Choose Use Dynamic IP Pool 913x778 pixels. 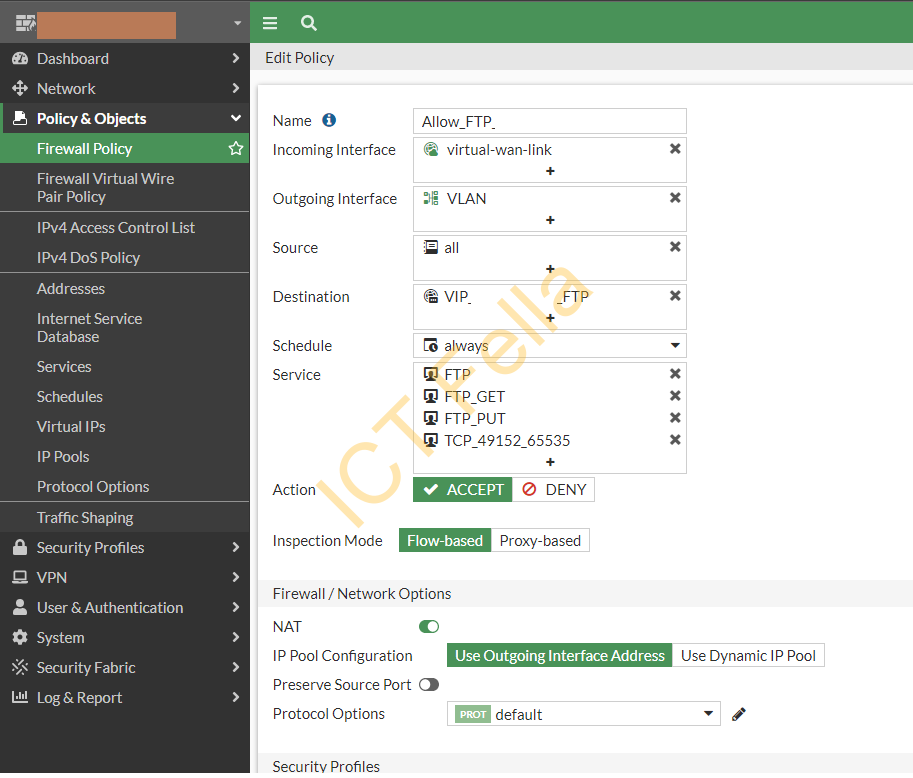(748, 656)
